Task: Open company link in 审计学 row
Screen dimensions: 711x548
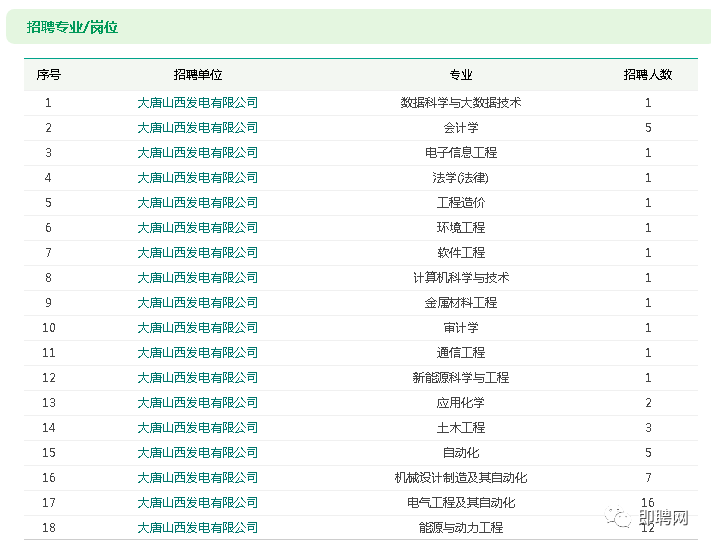Action: [x=198, y=328]
